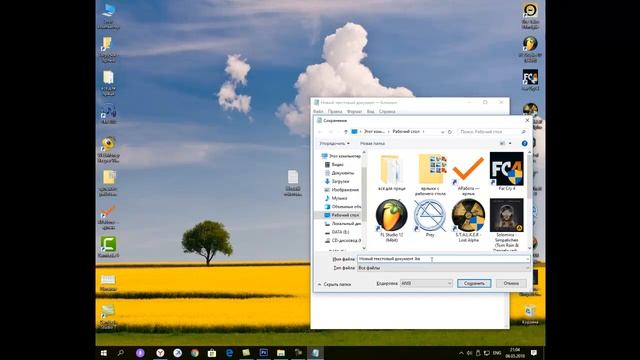Click the volume icon in system tray
This screenshot has width=640, height=360.
point(469,353)
